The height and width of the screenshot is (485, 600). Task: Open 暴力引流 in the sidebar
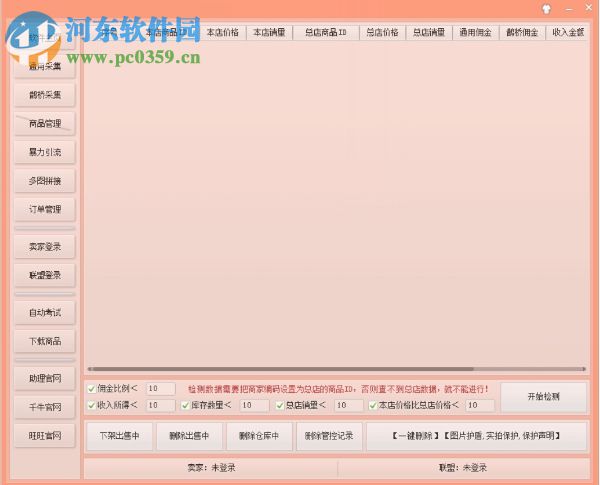coord(45,152)
